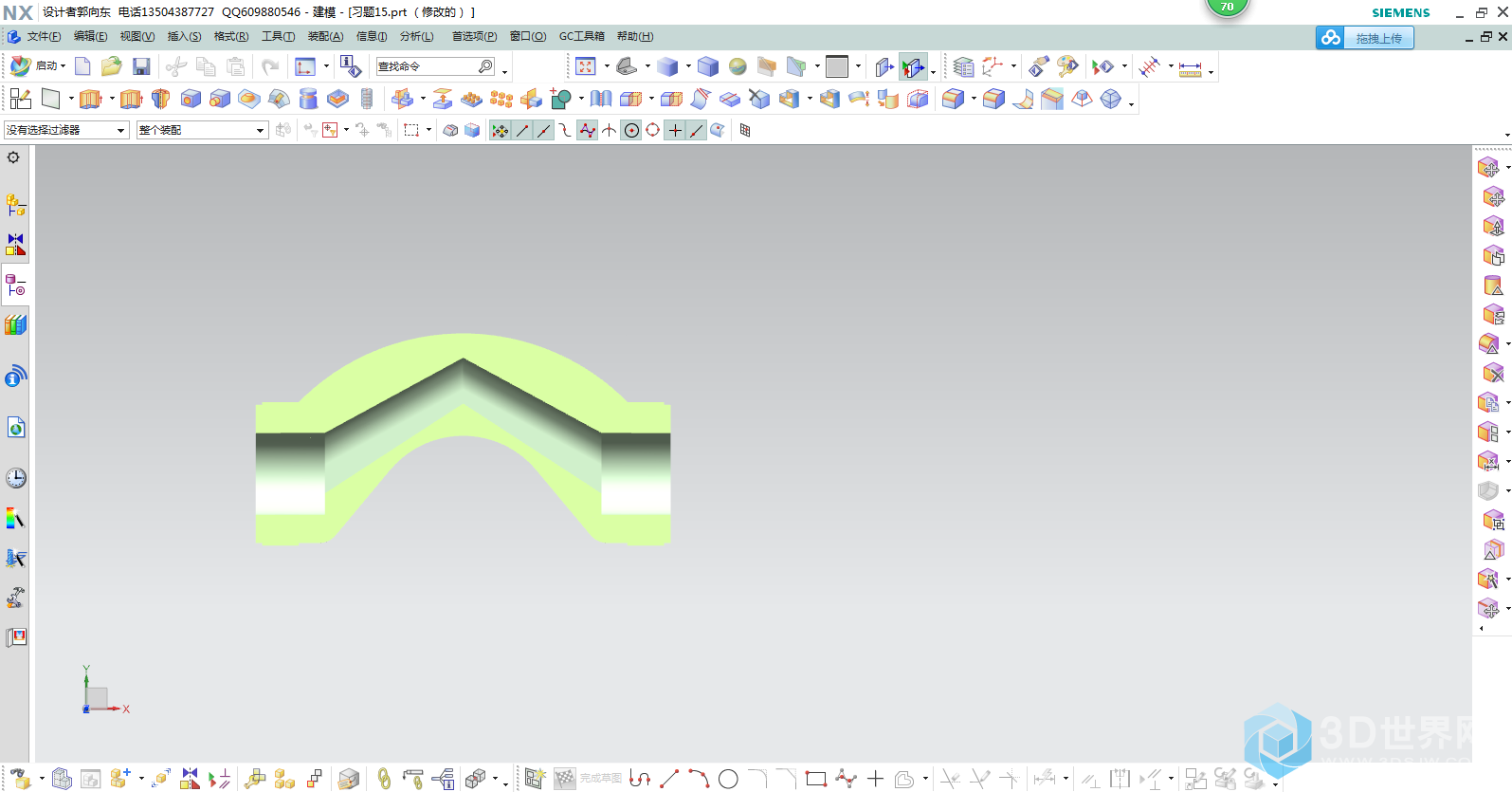Save the part with the floppy icon
The image size is (1512, 792).
(141, 66)
